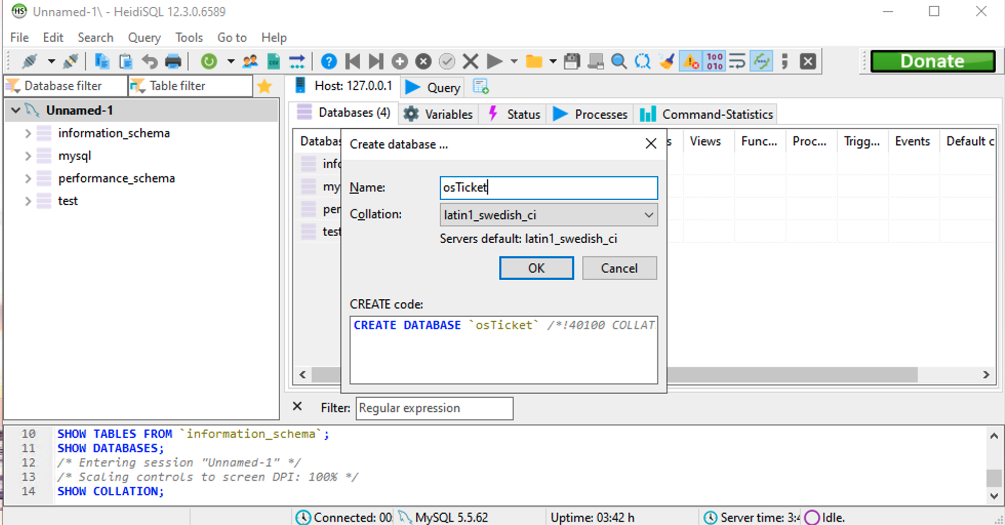Click the green Refresh icon
This screenshot has height=525, width=1005.
click(209, 62)
